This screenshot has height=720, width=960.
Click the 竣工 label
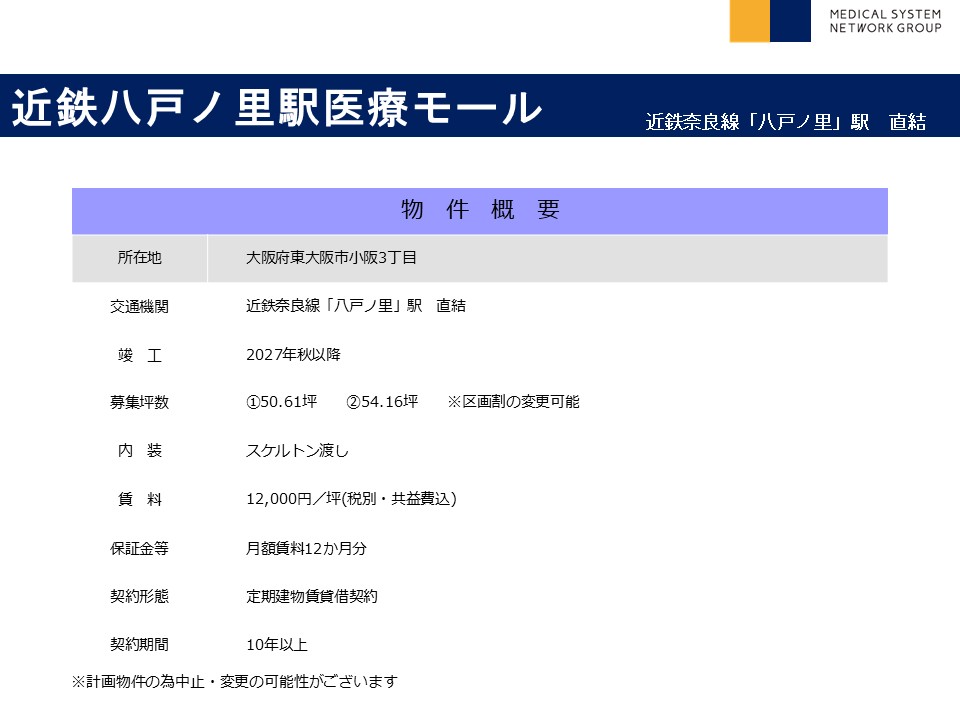point(140,355)
